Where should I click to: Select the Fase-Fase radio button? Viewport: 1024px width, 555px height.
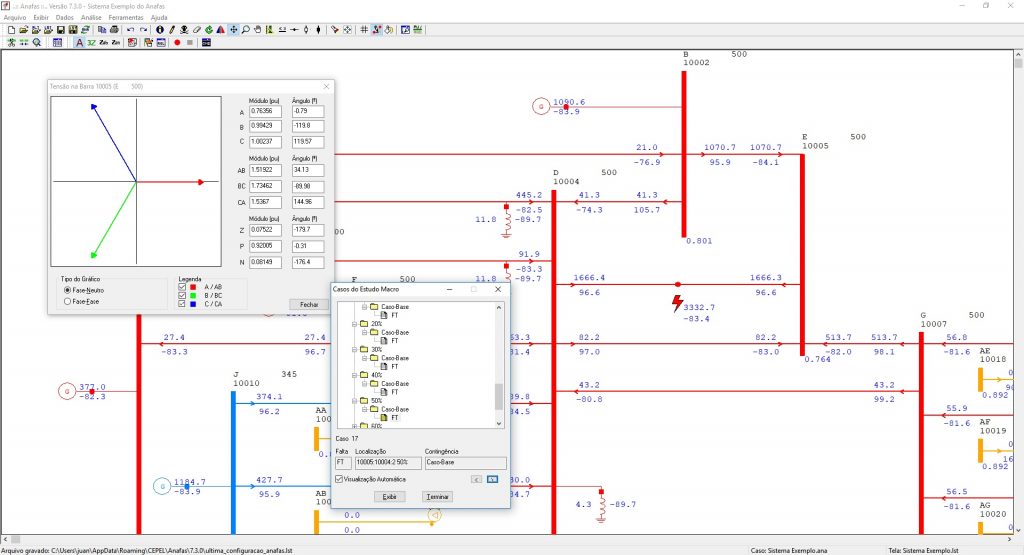(x=67, y=300)
